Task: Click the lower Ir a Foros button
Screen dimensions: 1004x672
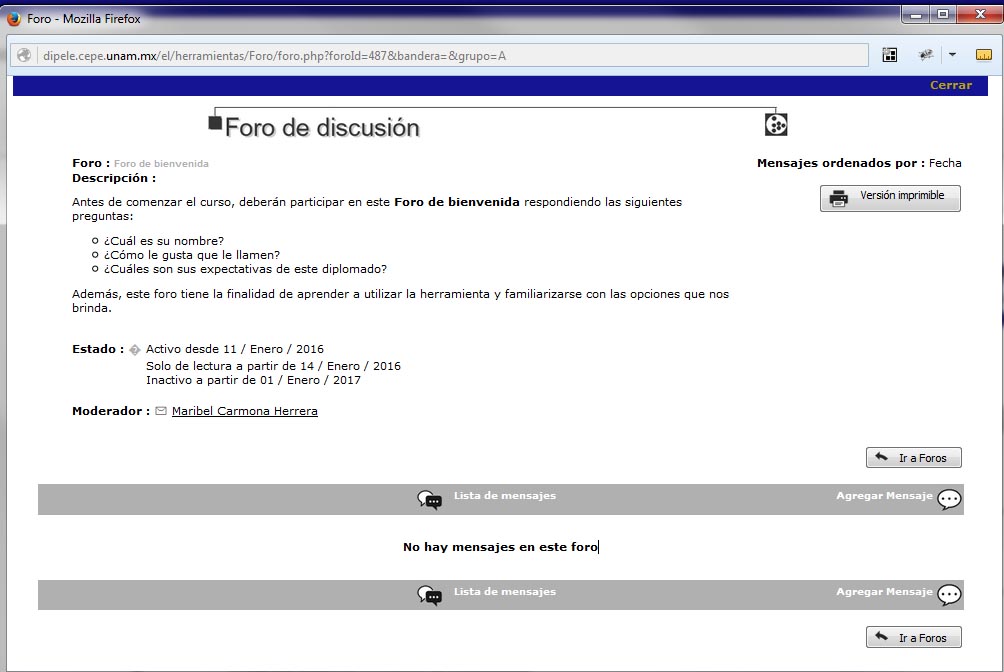Action: point(913,637)
